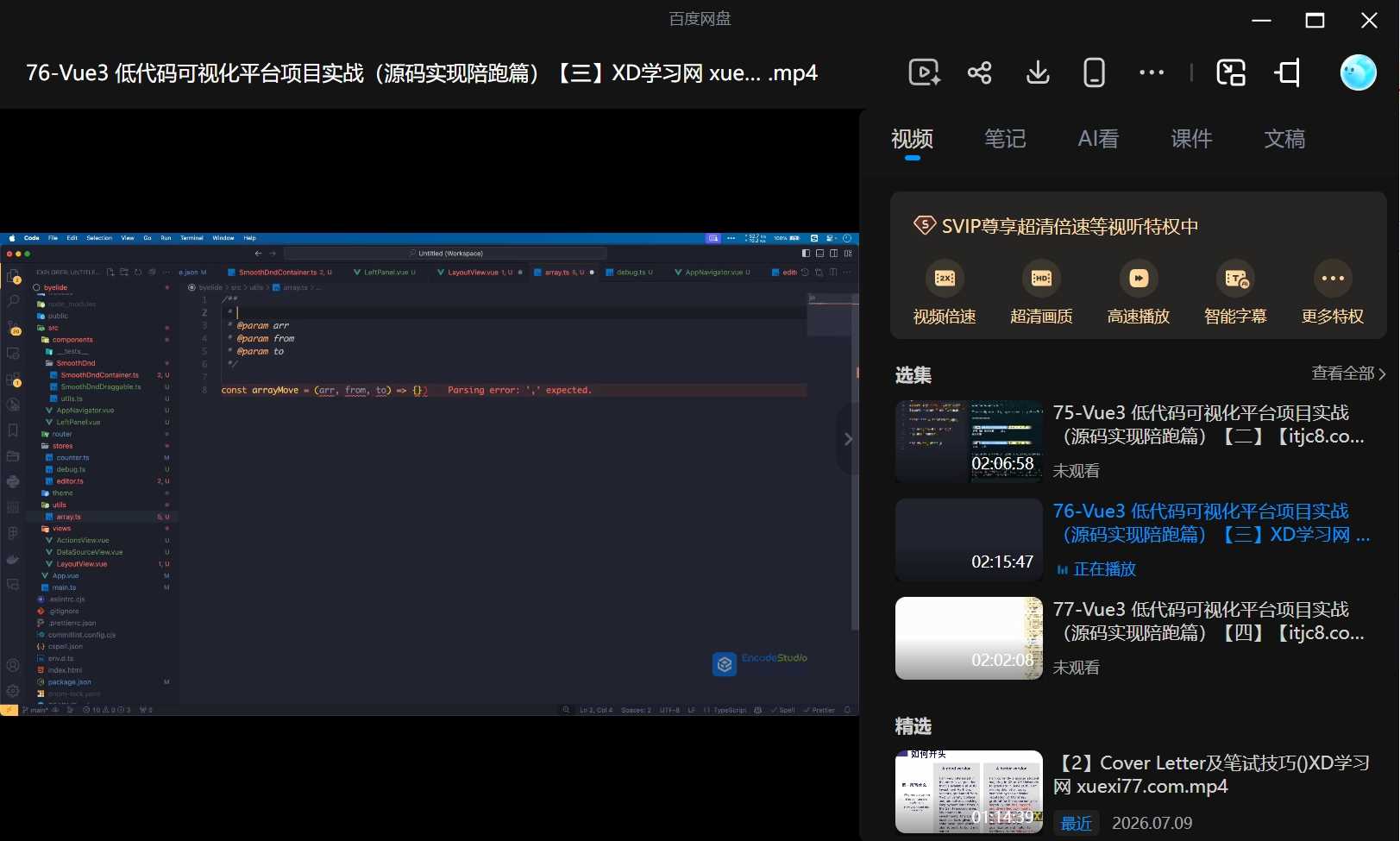Open the Cover Letter video thumbnail in 精选
The image size is (1400, 841).
click(x=969, y=792)
